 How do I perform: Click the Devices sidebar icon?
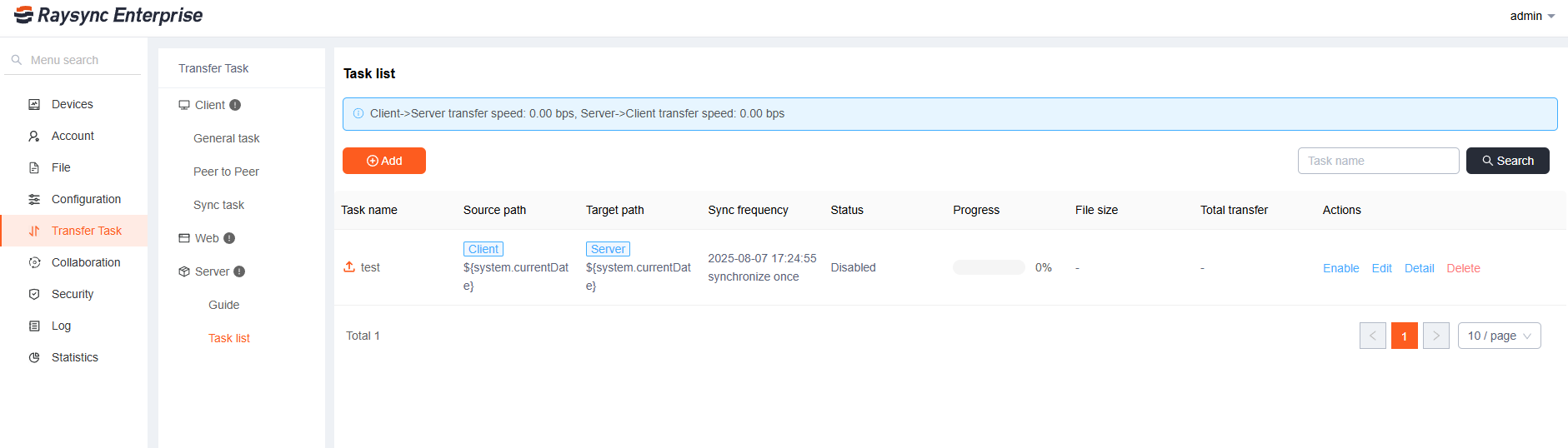click(34, 104)
